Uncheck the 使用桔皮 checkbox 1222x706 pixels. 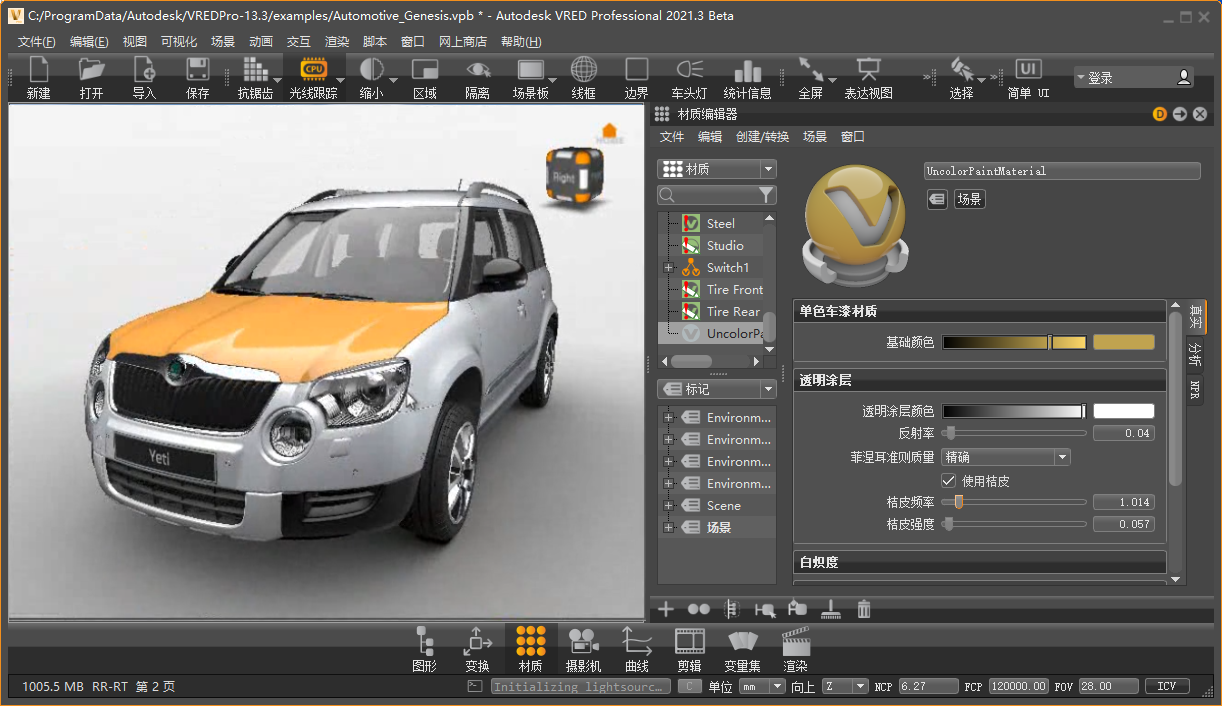949,481
